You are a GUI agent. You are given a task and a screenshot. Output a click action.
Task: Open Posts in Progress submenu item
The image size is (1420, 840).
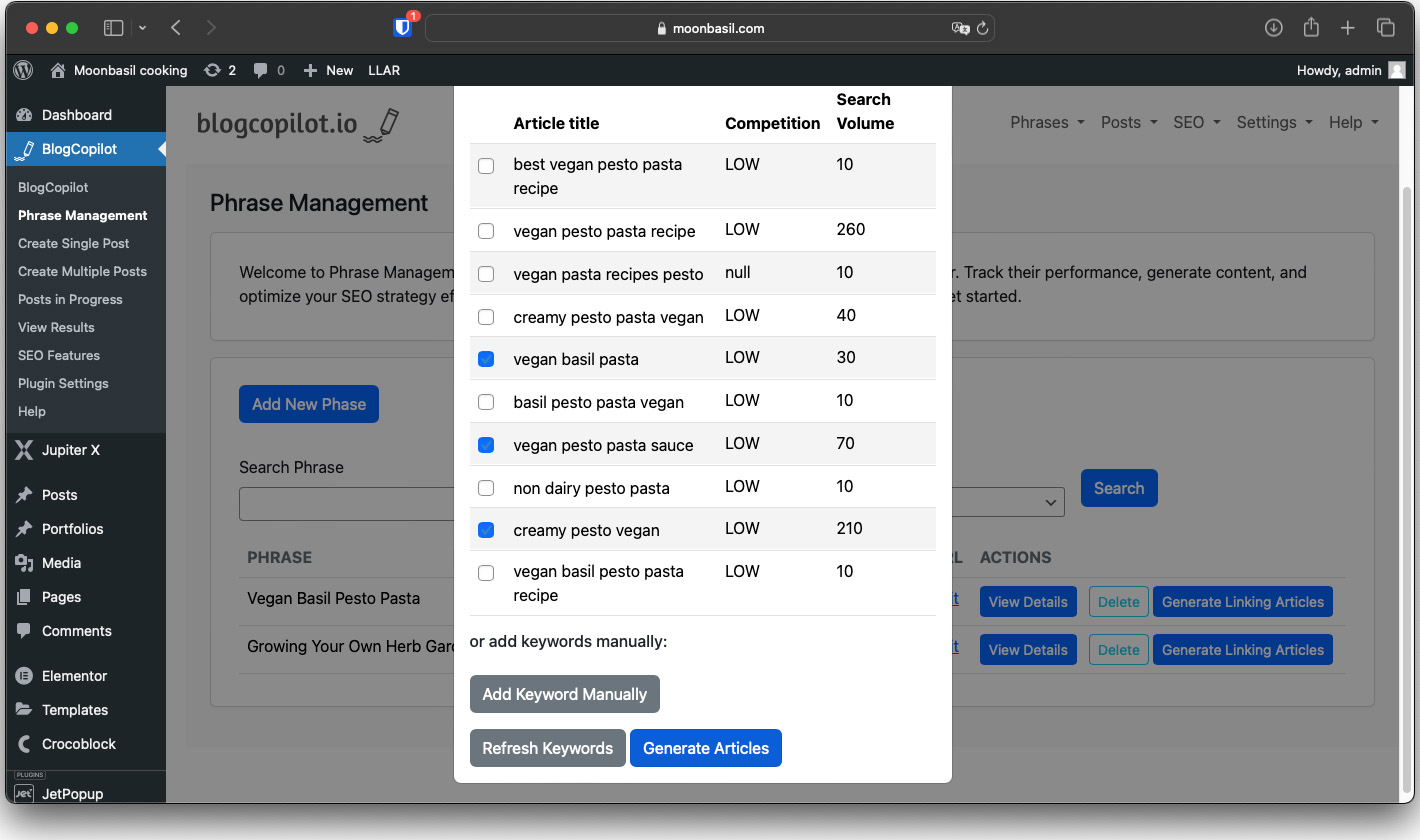tap(70, 299)
